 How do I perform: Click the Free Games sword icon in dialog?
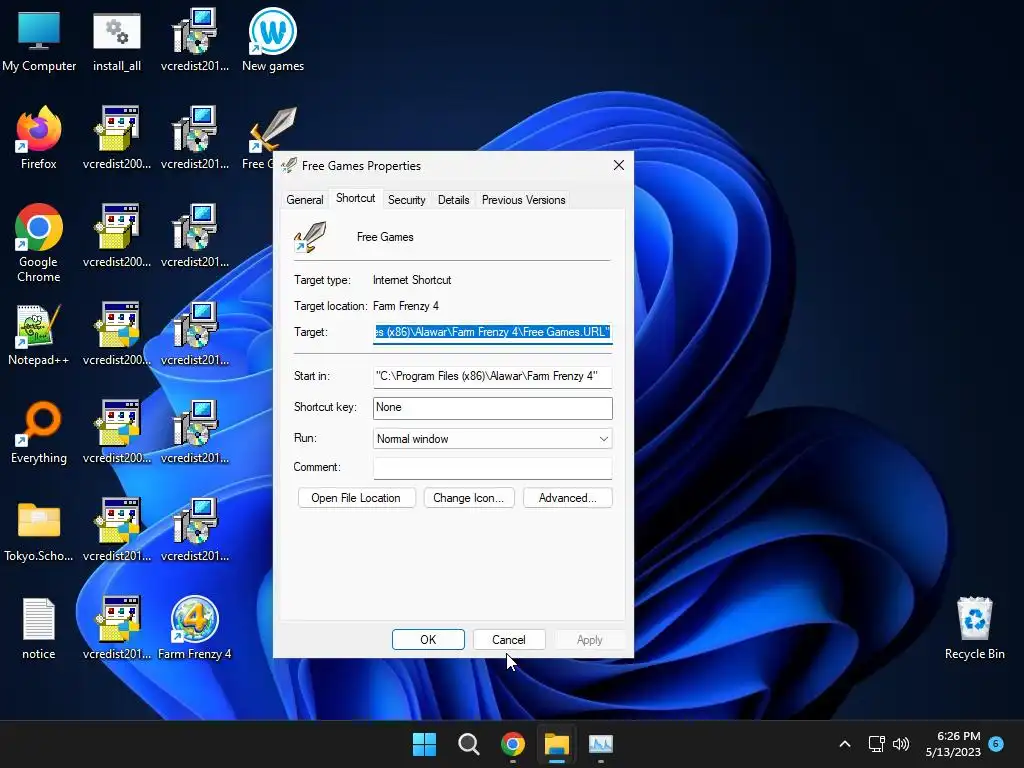pos(310,237)
